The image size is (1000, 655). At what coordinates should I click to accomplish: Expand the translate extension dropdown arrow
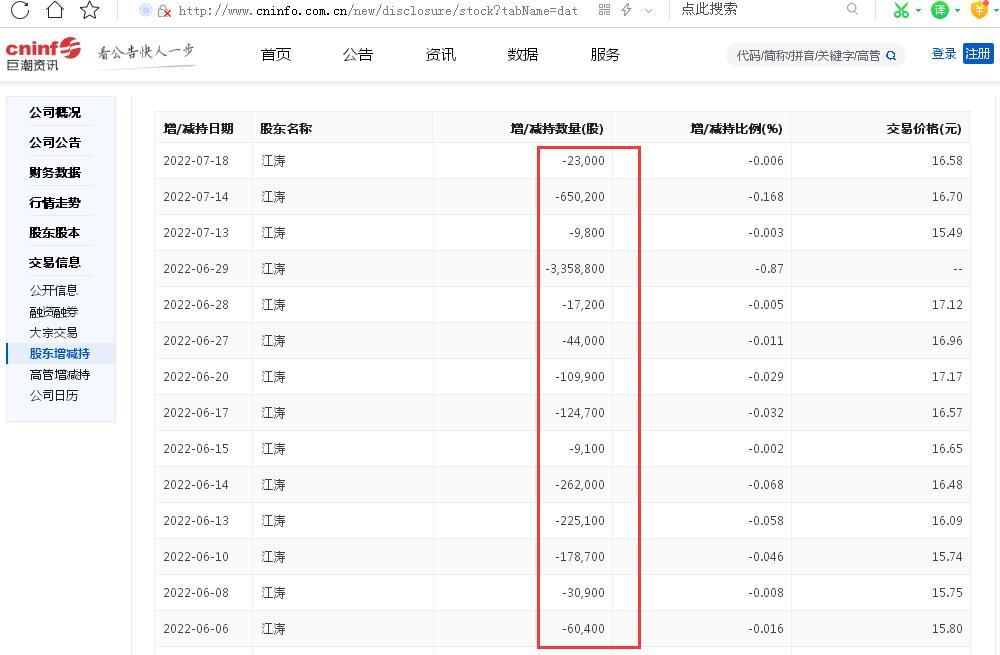(x=957, y=10)
